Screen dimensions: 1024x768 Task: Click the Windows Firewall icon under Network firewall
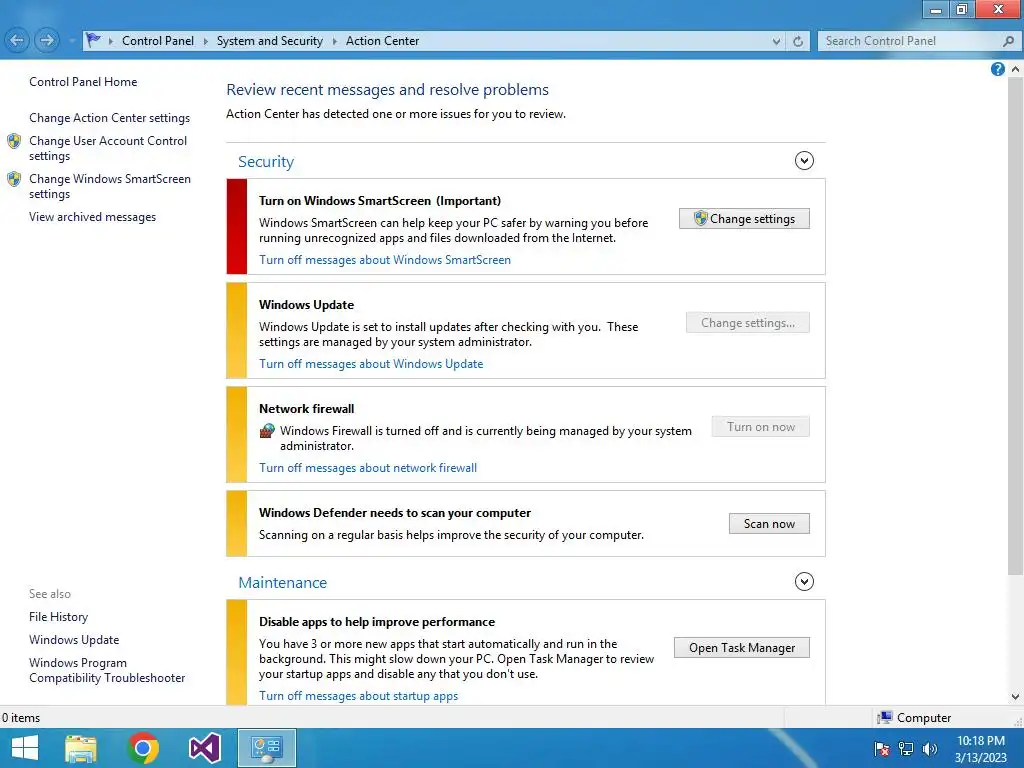266,430
